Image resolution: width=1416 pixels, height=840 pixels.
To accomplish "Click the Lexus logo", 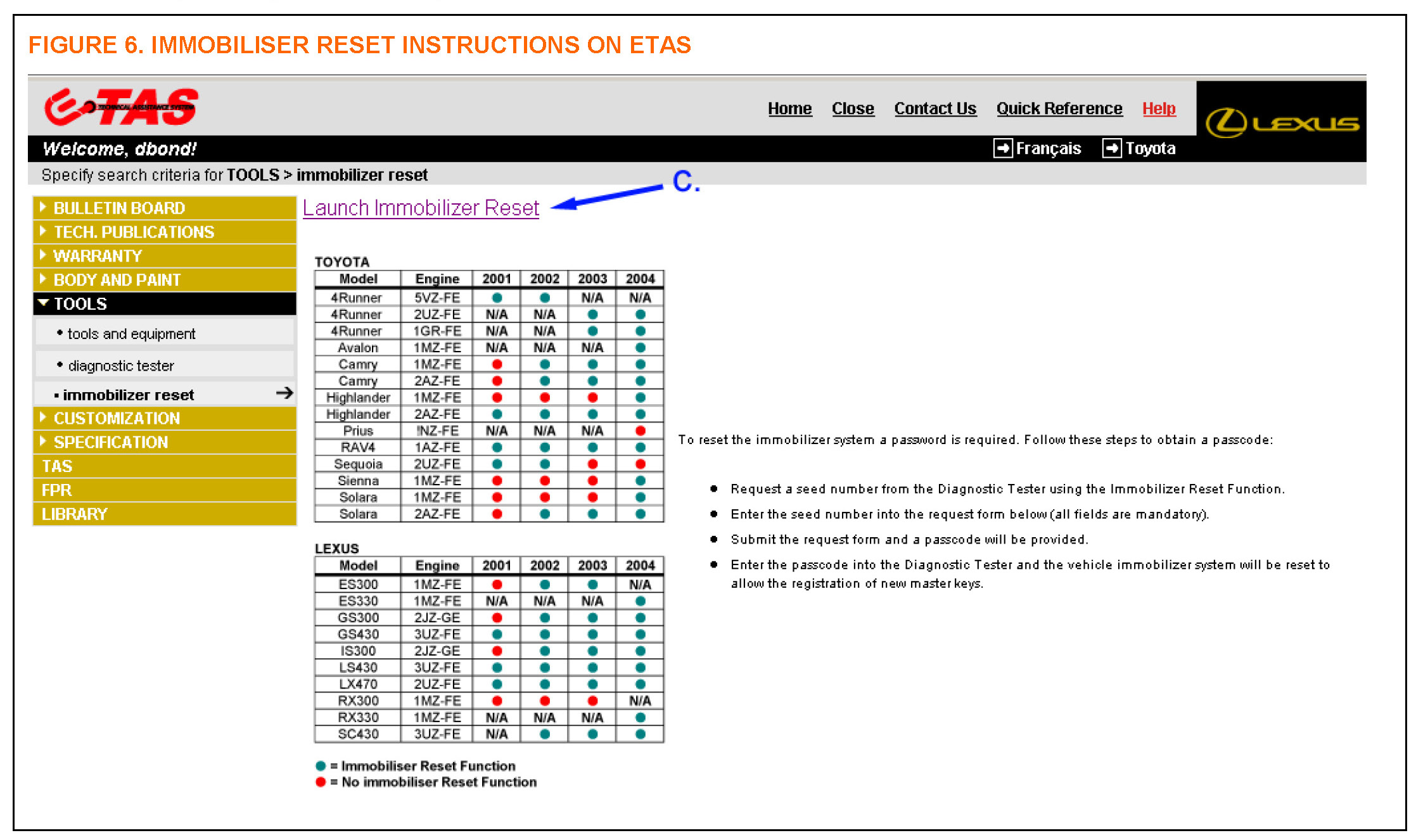I will point(1281,122).
